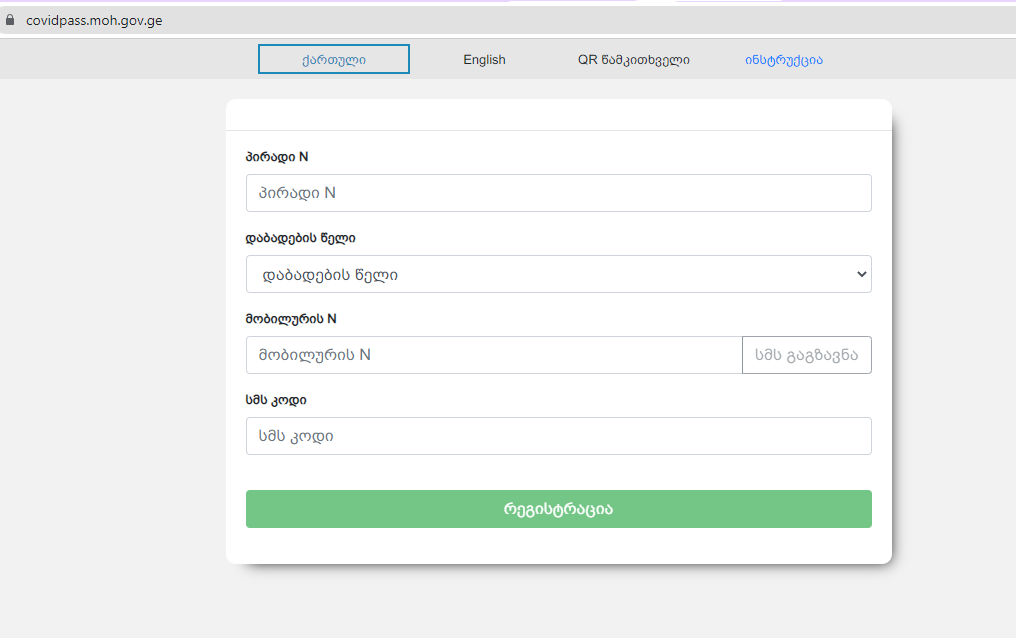Screen dimensions: 1016x638
Task: Select the covidpass.moh.gov.ge URL text
Action: pyautogui.click(x=94, y=20)
